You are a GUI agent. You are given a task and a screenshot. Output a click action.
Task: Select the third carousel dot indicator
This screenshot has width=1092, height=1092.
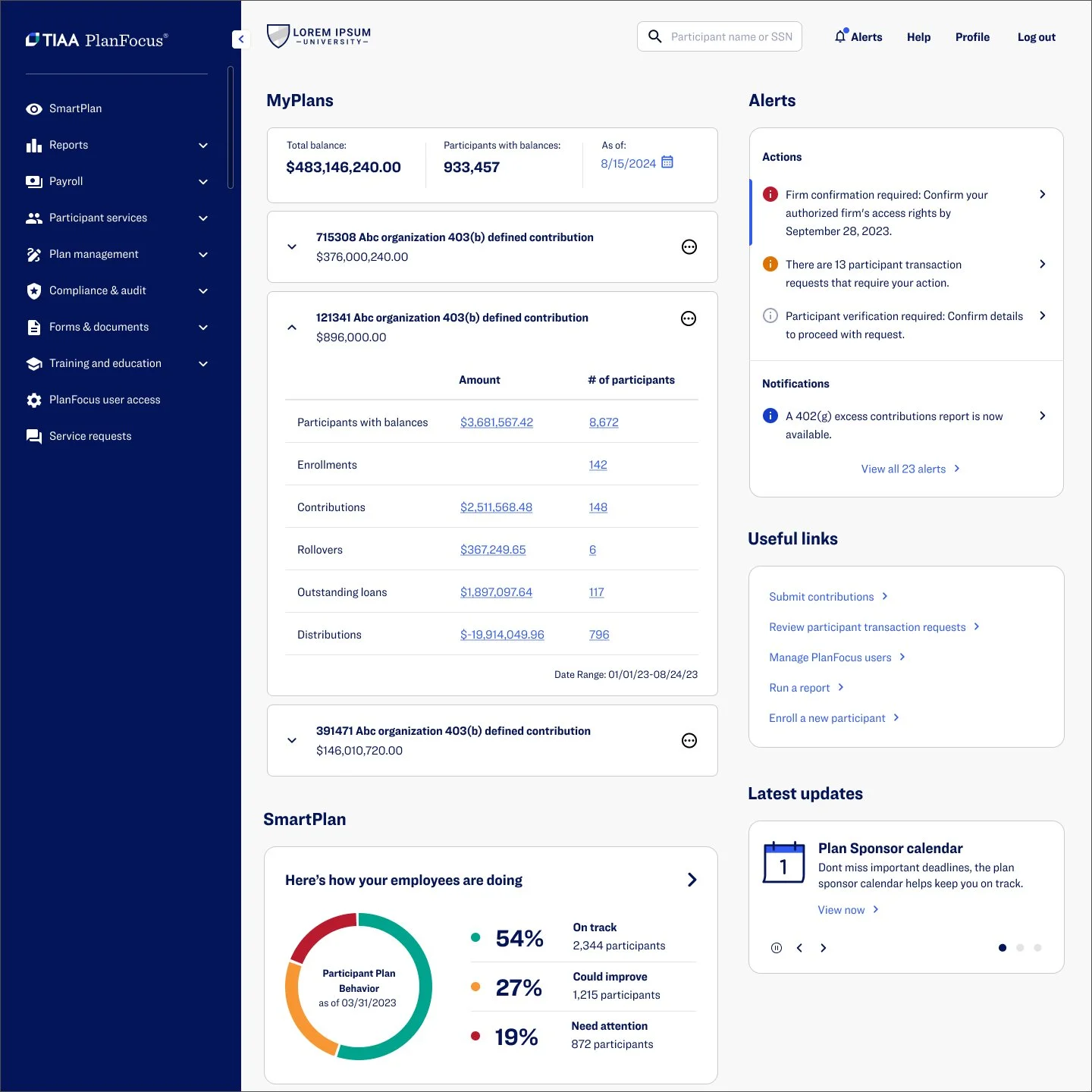(x=1037, y=948)
